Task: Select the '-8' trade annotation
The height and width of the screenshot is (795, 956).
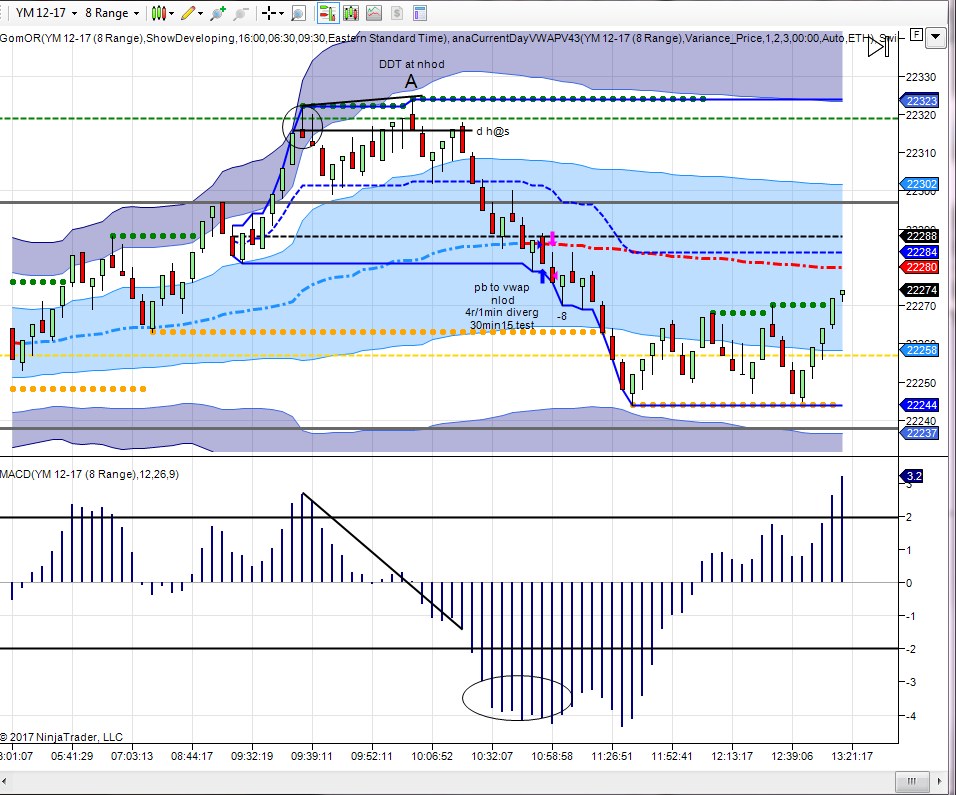Action: point(562,316)
